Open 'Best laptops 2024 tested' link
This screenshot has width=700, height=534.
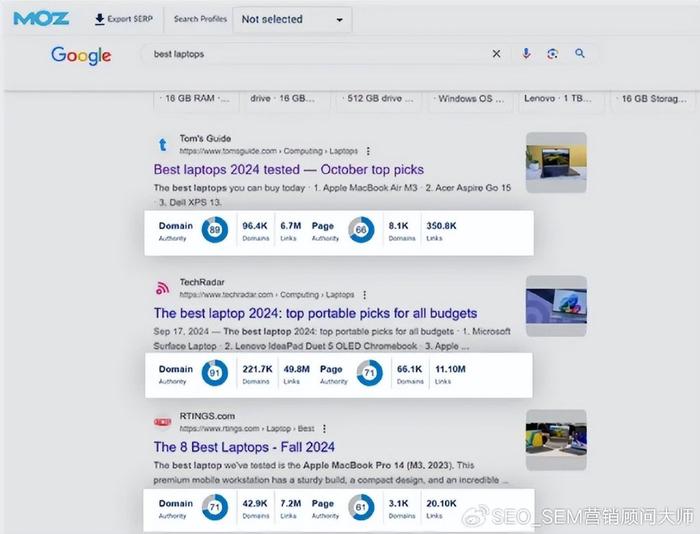[289, 170]
